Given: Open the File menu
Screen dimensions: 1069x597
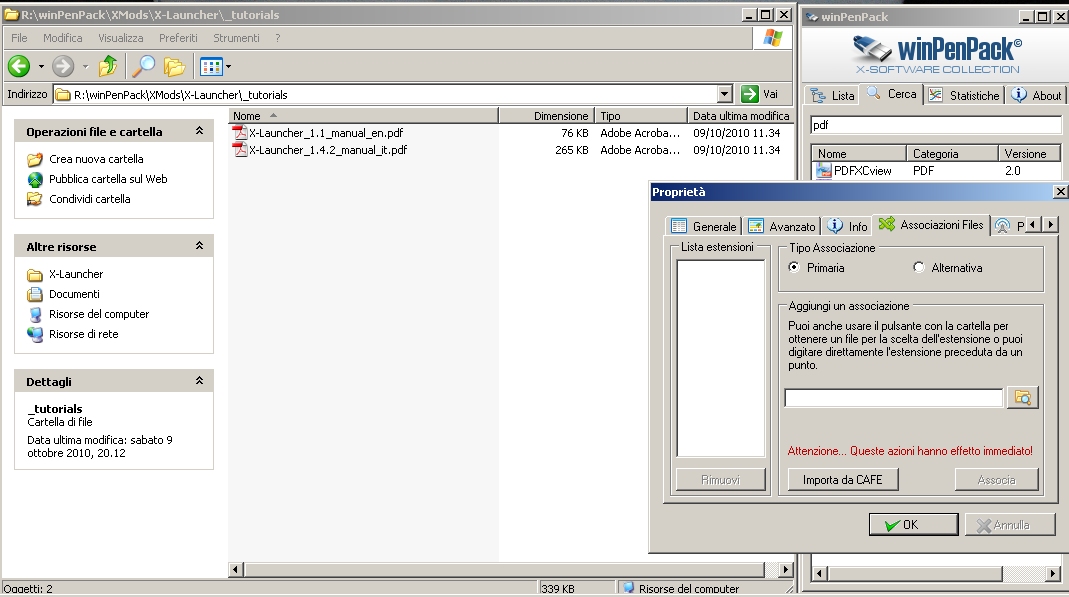Looking at the screenshot, I should [x=19, y=38].
